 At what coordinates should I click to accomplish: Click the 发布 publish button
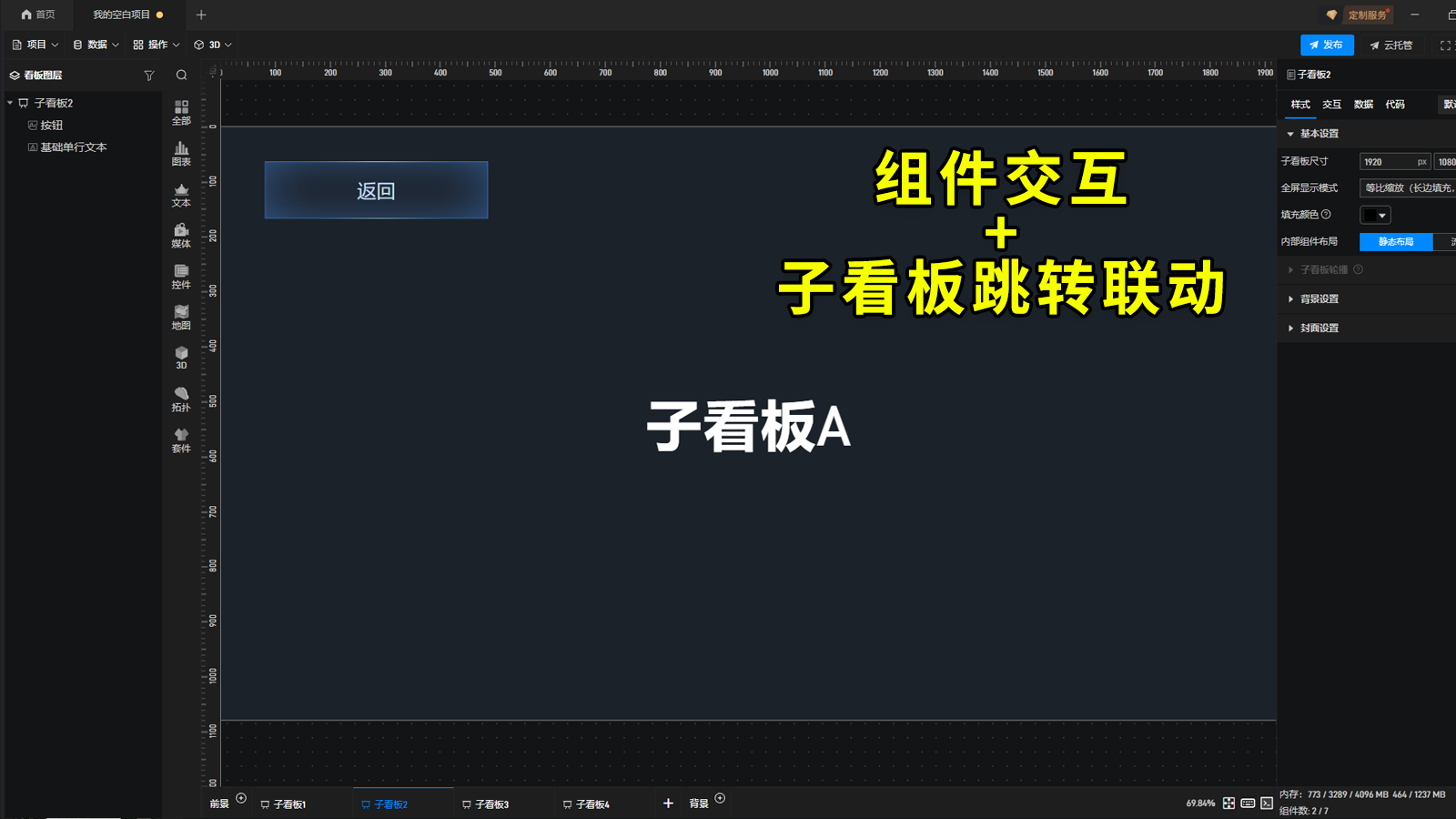click(x=1329, y=44)
